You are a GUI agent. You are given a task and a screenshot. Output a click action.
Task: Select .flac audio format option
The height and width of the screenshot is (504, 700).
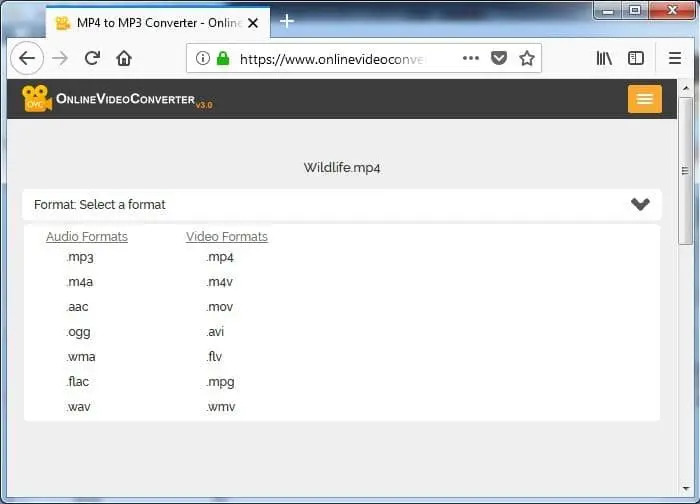coord(80,382)
